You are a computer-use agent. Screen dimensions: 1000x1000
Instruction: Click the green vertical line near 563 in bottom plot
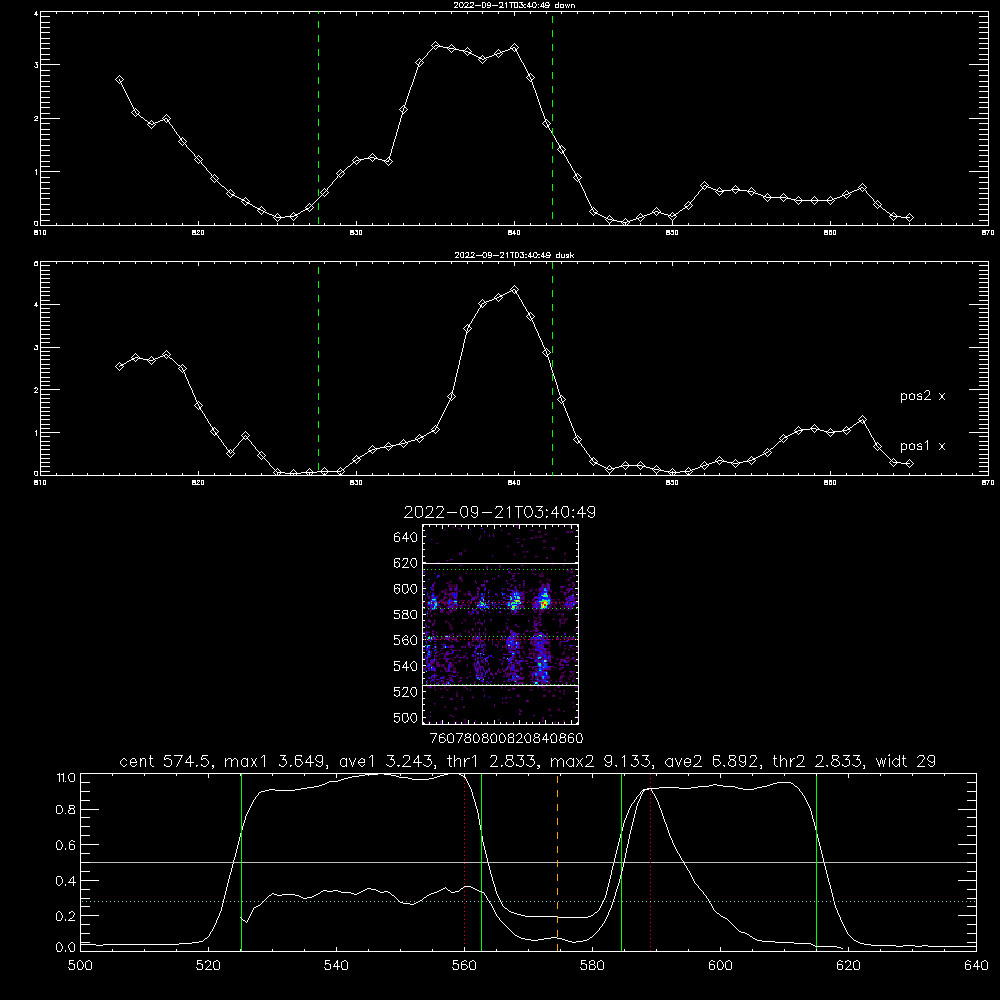point(481,861)
